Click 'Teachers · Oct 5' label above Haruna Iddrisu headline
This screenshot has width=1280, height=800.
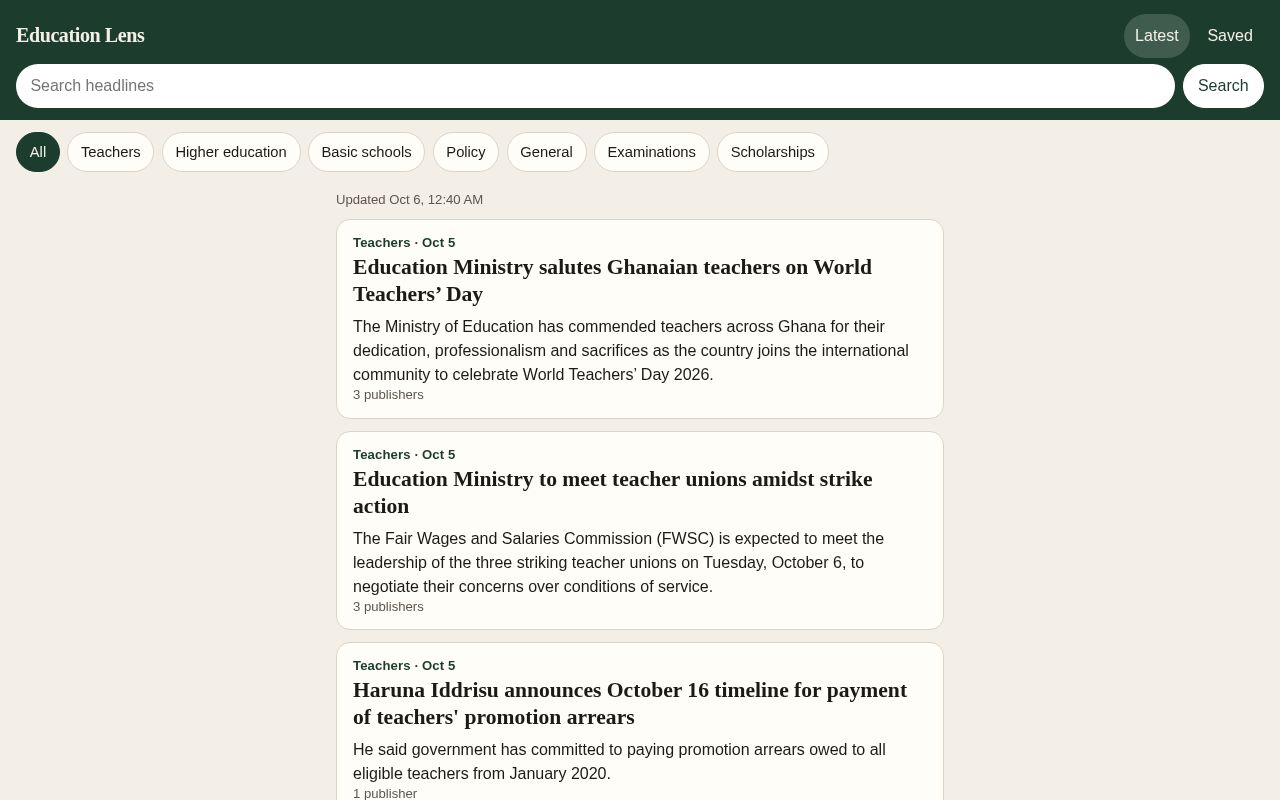pyautogui.click(x=404, y=666)
